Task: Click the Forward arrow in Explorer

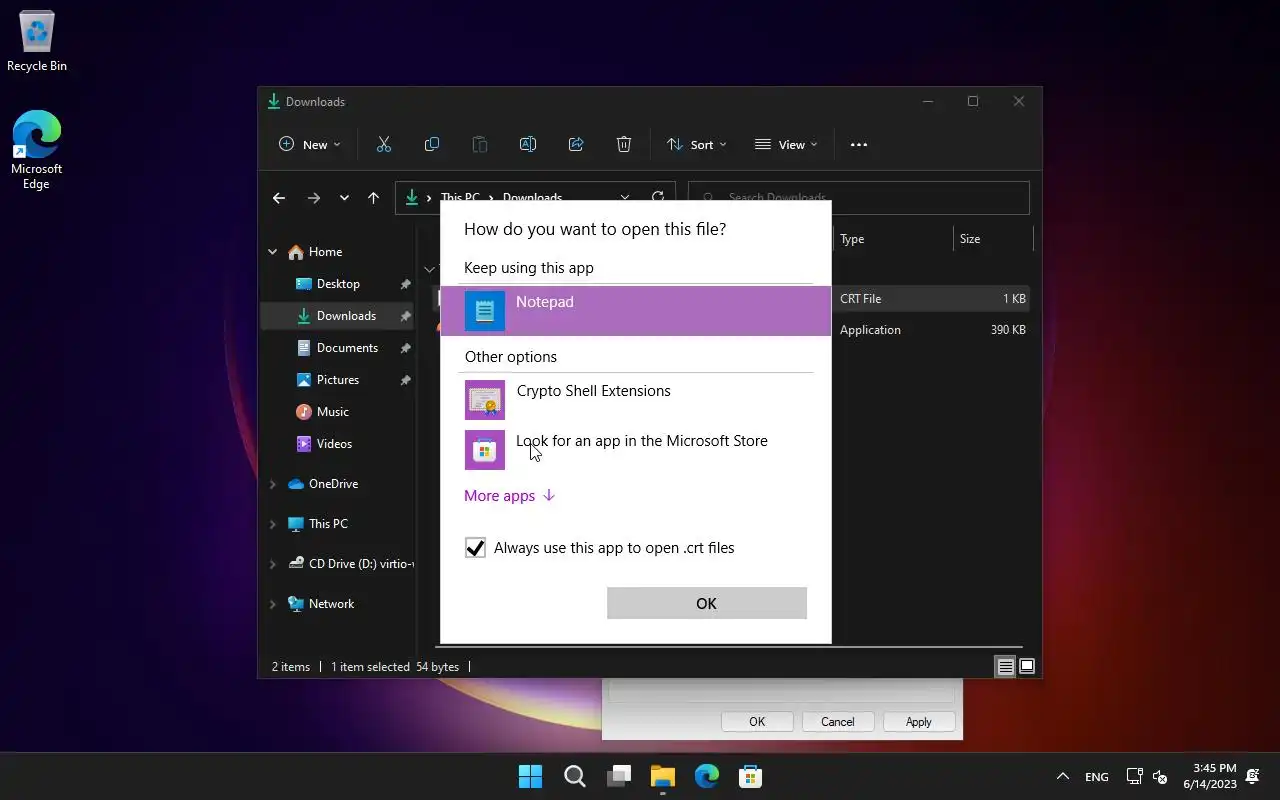Action: 314,198
